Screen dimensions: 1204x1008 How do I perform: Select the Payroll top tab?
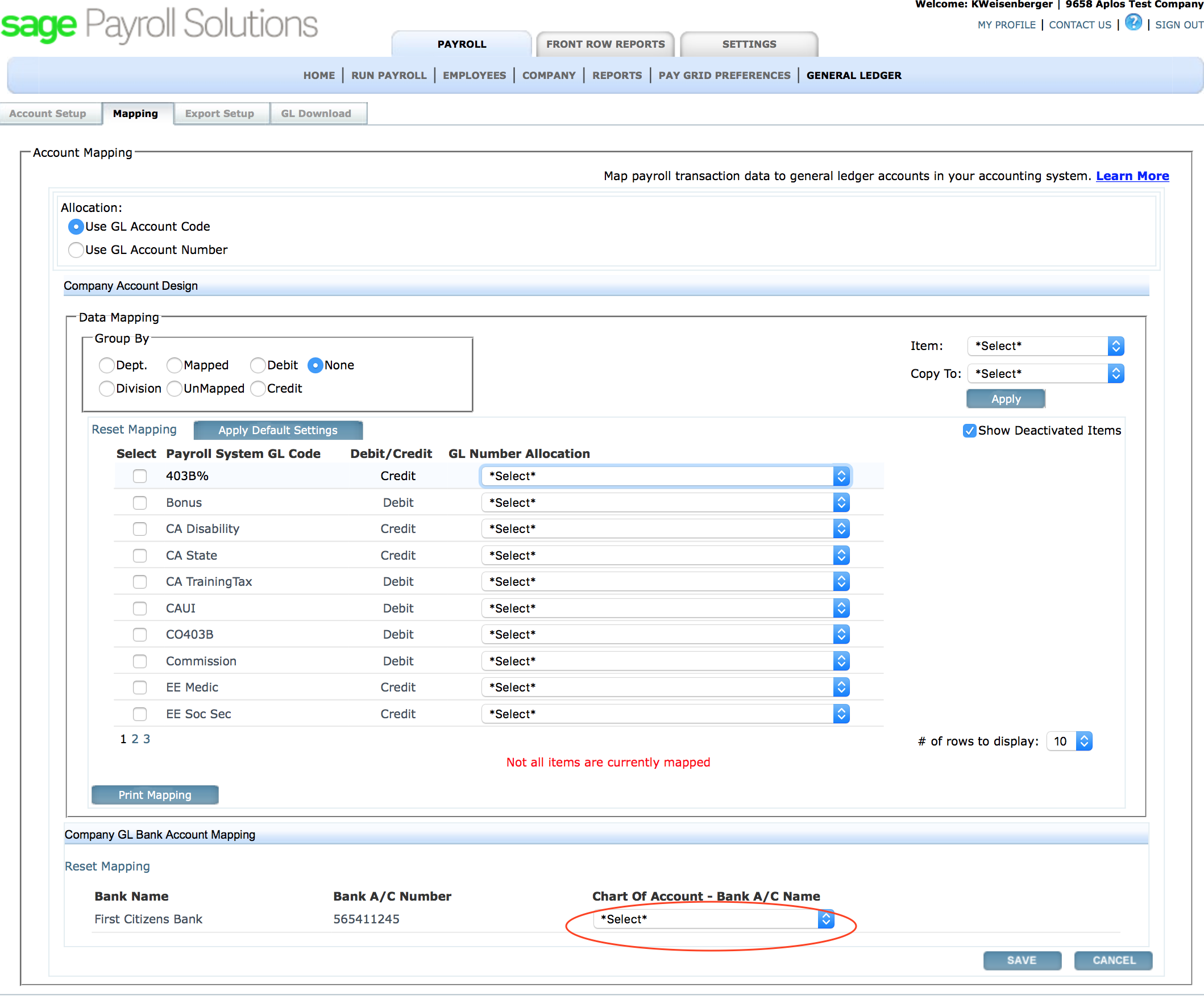462,44
